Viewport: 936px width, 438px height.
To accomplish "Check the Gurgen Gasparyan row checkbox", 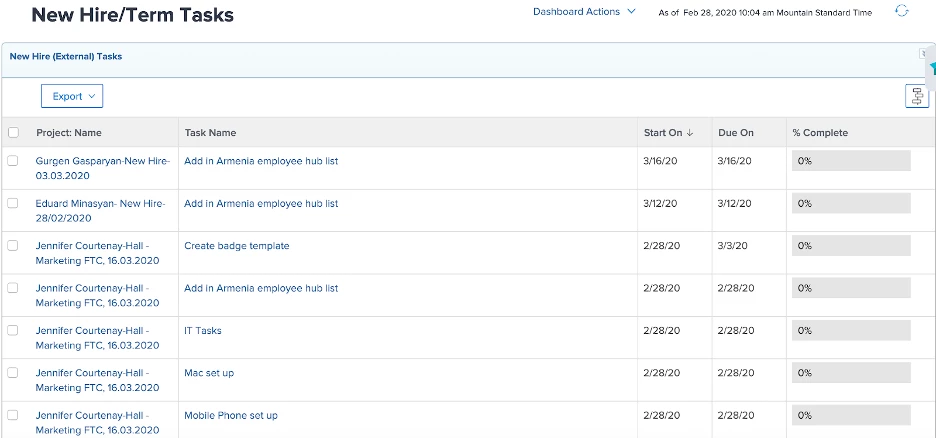I will 13,161.
